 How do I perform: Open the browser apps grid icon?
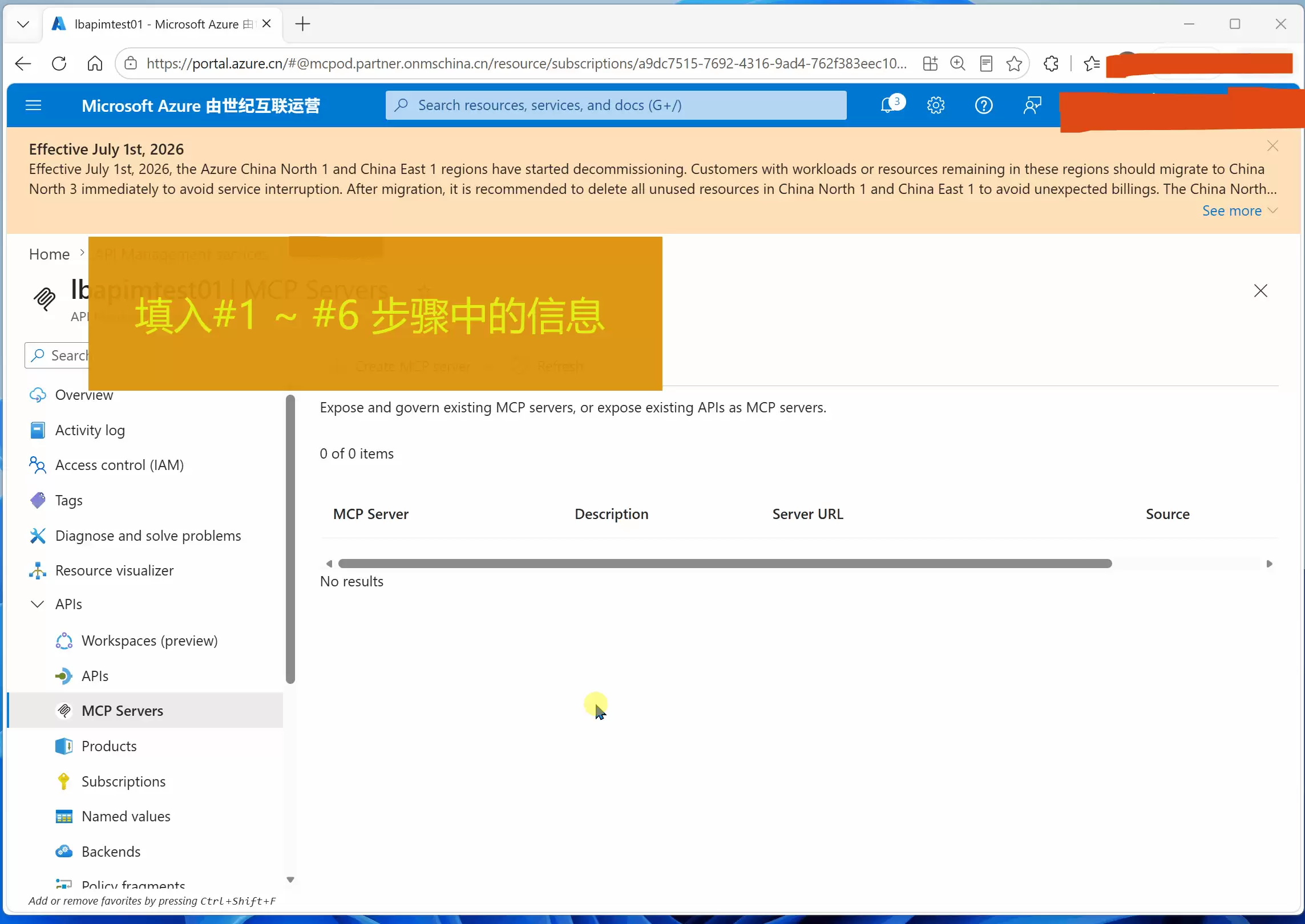click(x=930, y=63)
